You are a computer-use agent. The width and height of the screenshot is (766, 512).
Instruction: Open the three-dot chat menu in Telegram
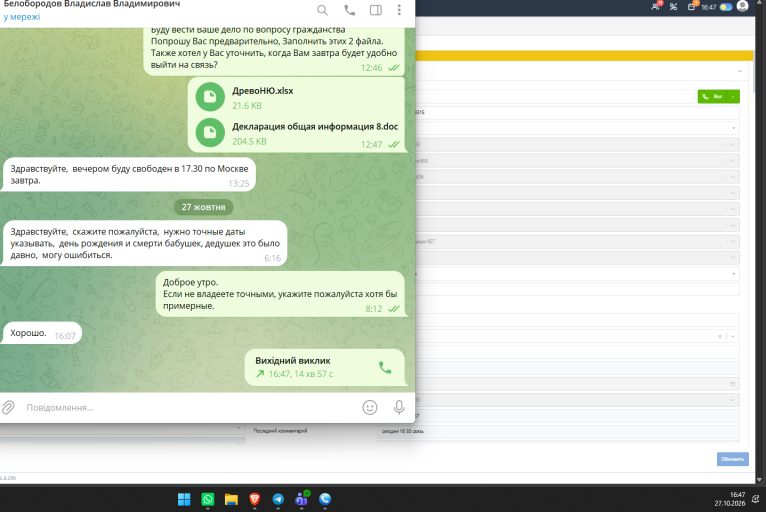(399, 10)
